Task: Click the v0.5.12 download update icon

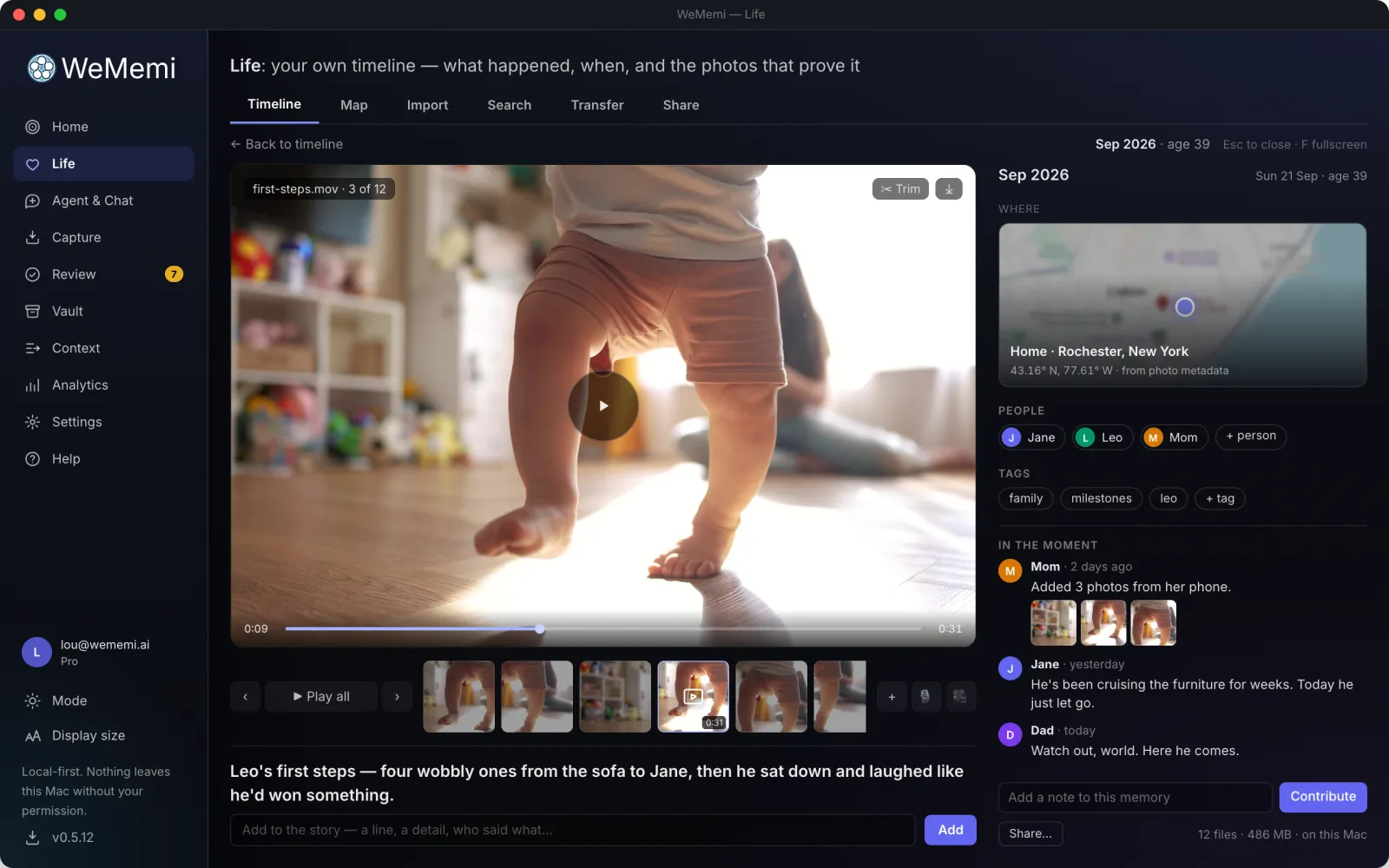Action: [x=32, y=838]
